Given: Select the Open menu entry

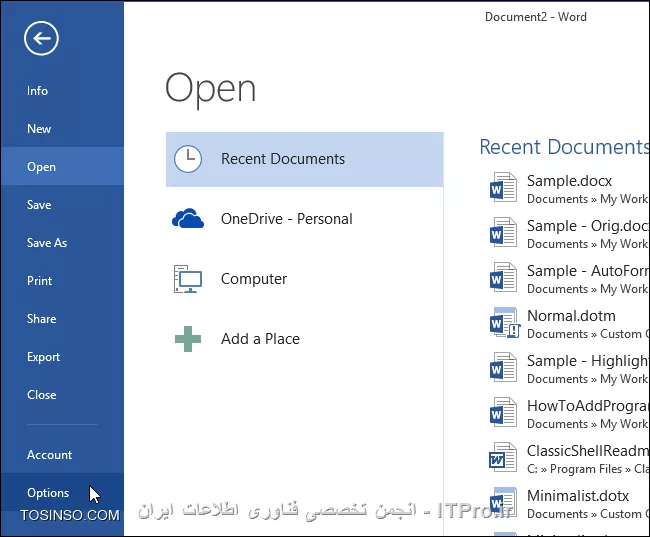Looking at the screenshot, I should 62,167.
